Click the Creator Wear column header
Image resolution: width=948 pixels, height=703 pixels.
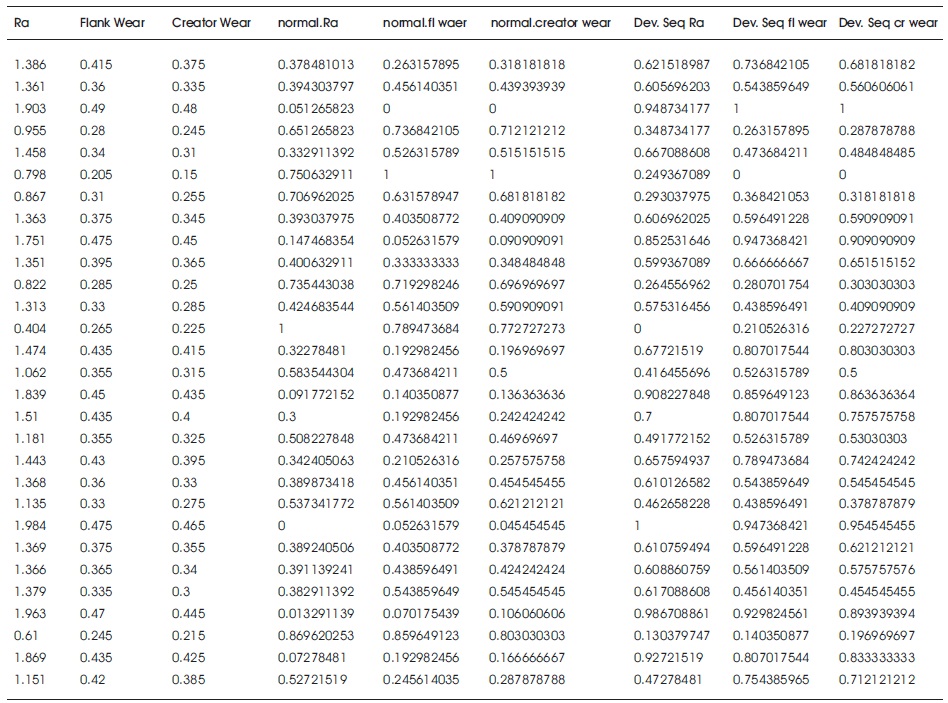(211, 23)
